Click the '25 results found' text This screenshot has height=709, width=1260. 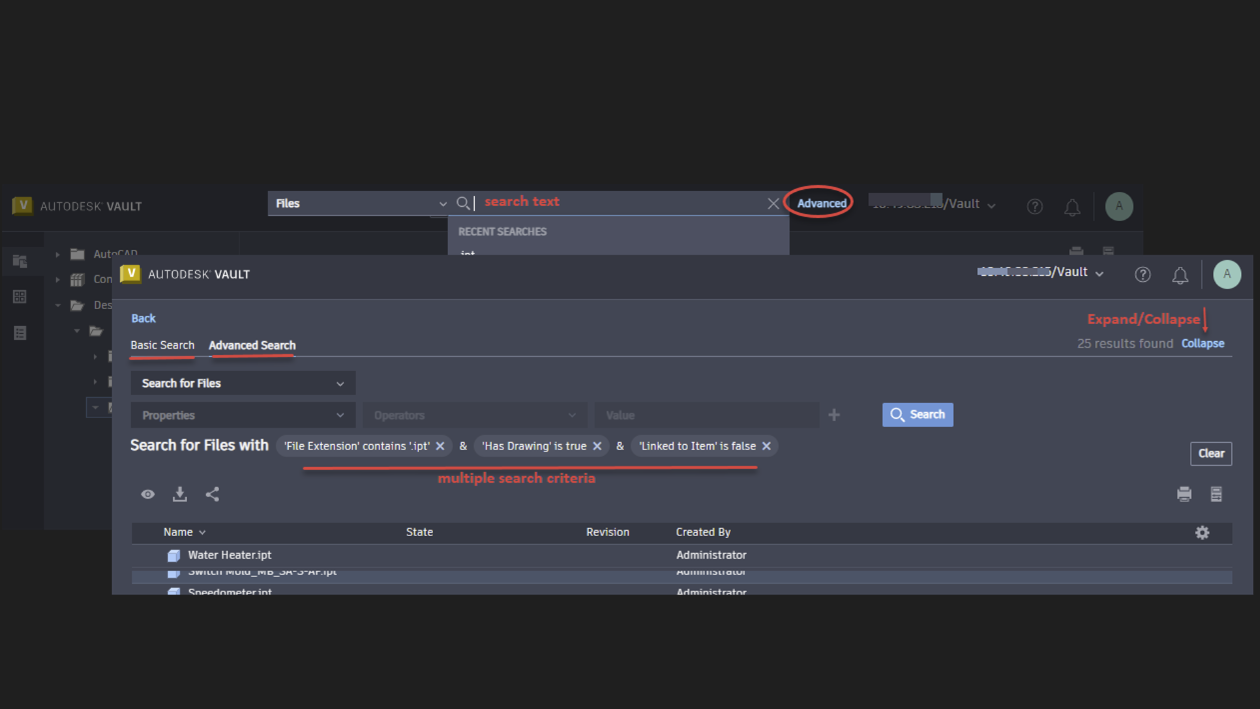tap(1125, 343)
